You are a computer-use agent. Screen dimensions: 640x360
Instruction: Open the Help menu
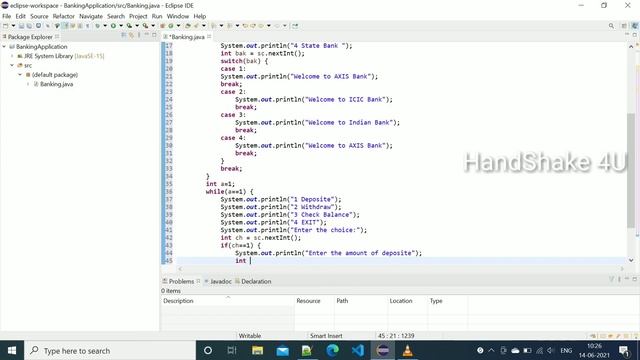(200, 16)
